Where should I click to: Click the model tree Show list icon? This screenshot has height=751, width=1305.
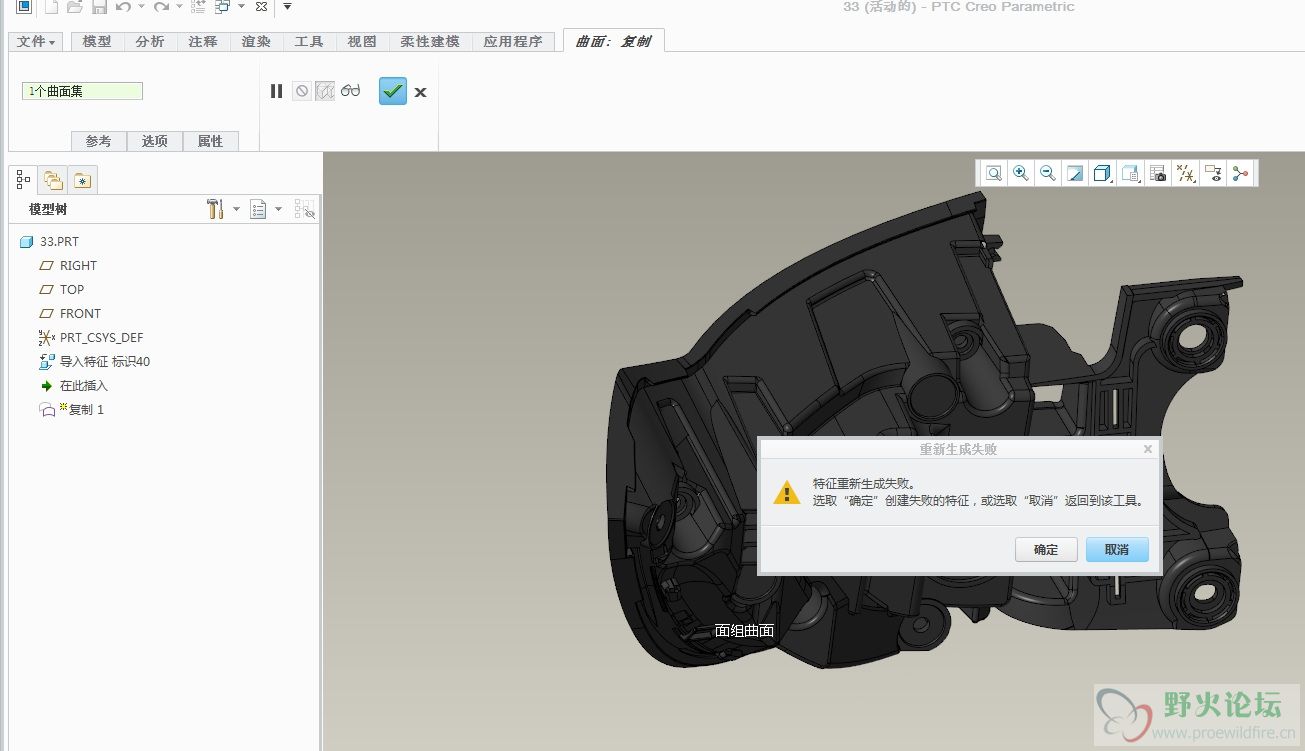(x=258, y=209)
